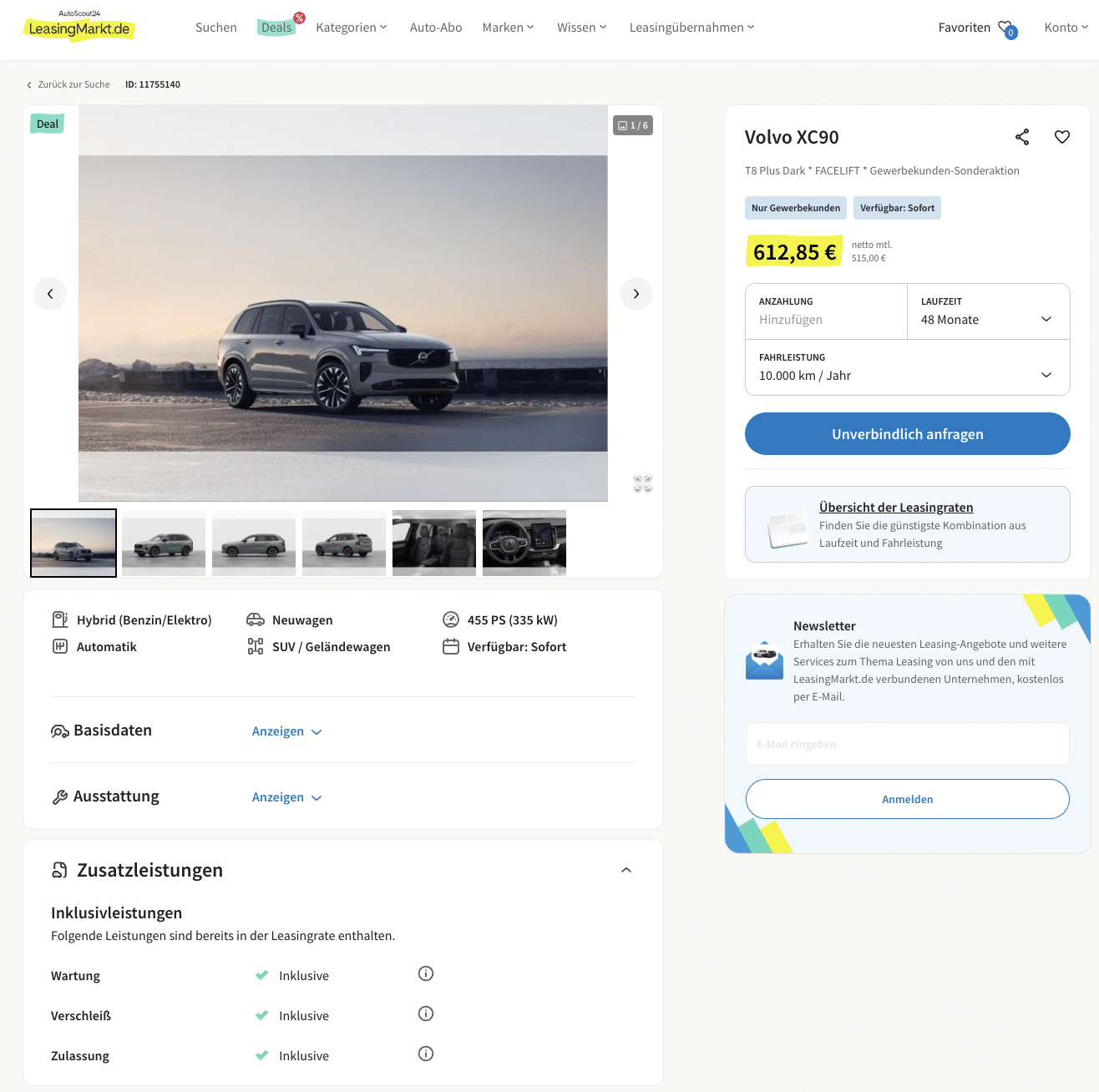
Task: Click the newsletter envelope icon
Action: pyautogui.click(x=764, y=660)
